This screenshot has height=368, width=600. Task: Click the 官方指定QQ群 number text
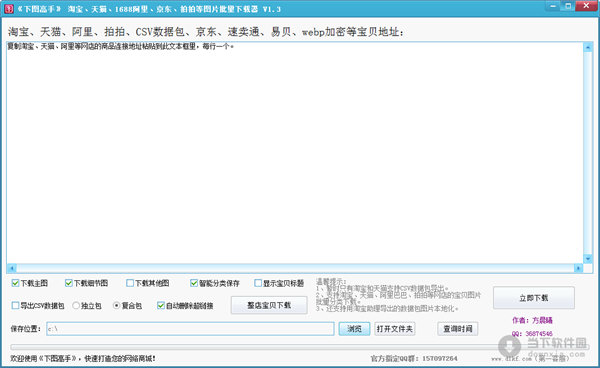[414, 358]
